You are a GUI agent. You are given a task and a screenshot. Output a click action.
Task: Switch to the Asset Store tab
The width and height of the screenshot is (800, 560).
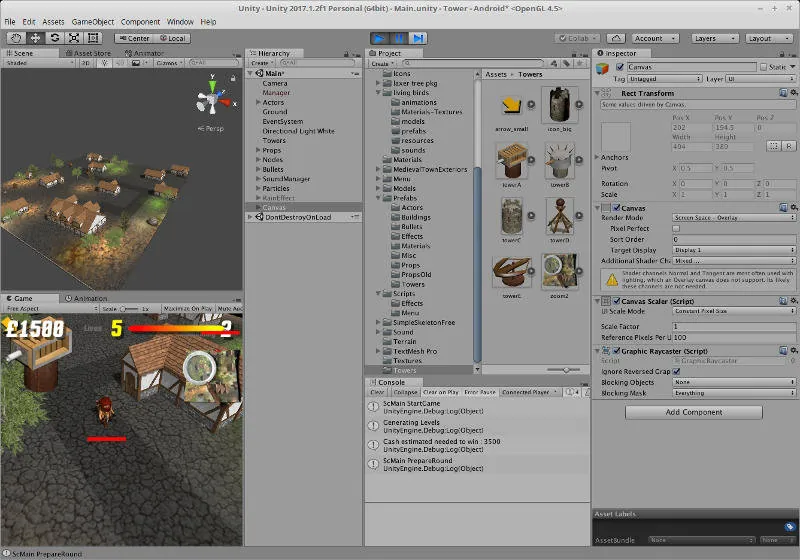(x=88, y=53)
